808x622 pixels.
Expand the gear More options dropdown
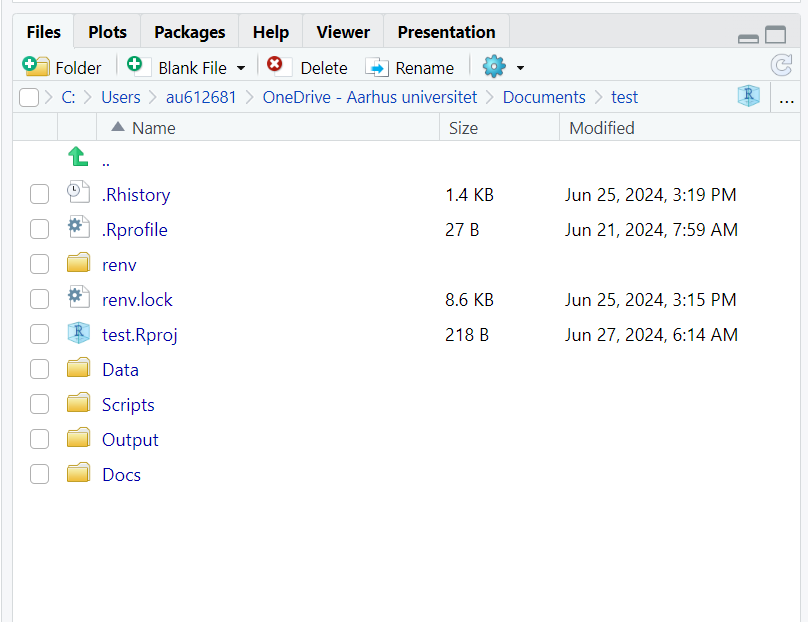pos(520,68)
